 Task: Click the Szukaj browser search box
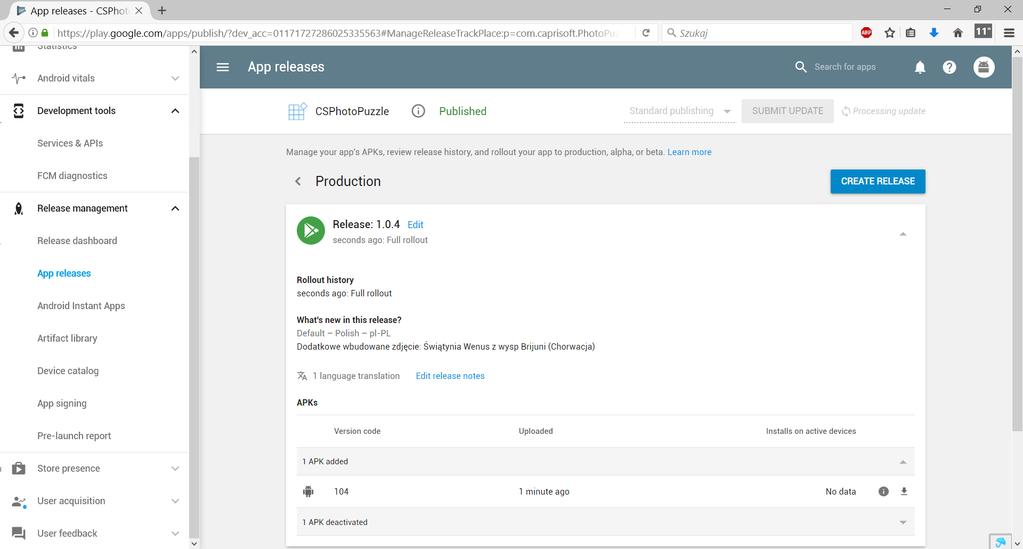click(x=757, y=33)
